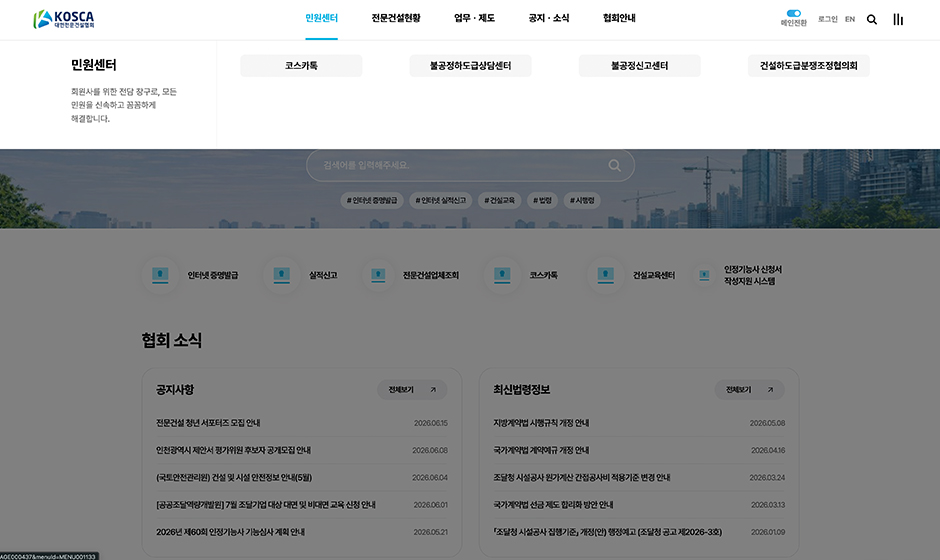Select 건설하도급분쟁조정협의회 submenu button

[808, 65]
